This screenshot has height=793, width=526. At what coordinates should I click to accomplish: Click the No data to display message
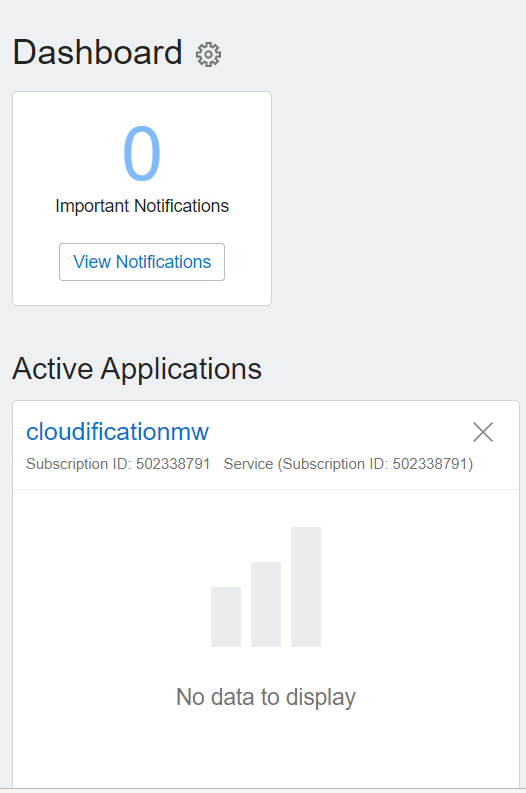pos(266,697)
